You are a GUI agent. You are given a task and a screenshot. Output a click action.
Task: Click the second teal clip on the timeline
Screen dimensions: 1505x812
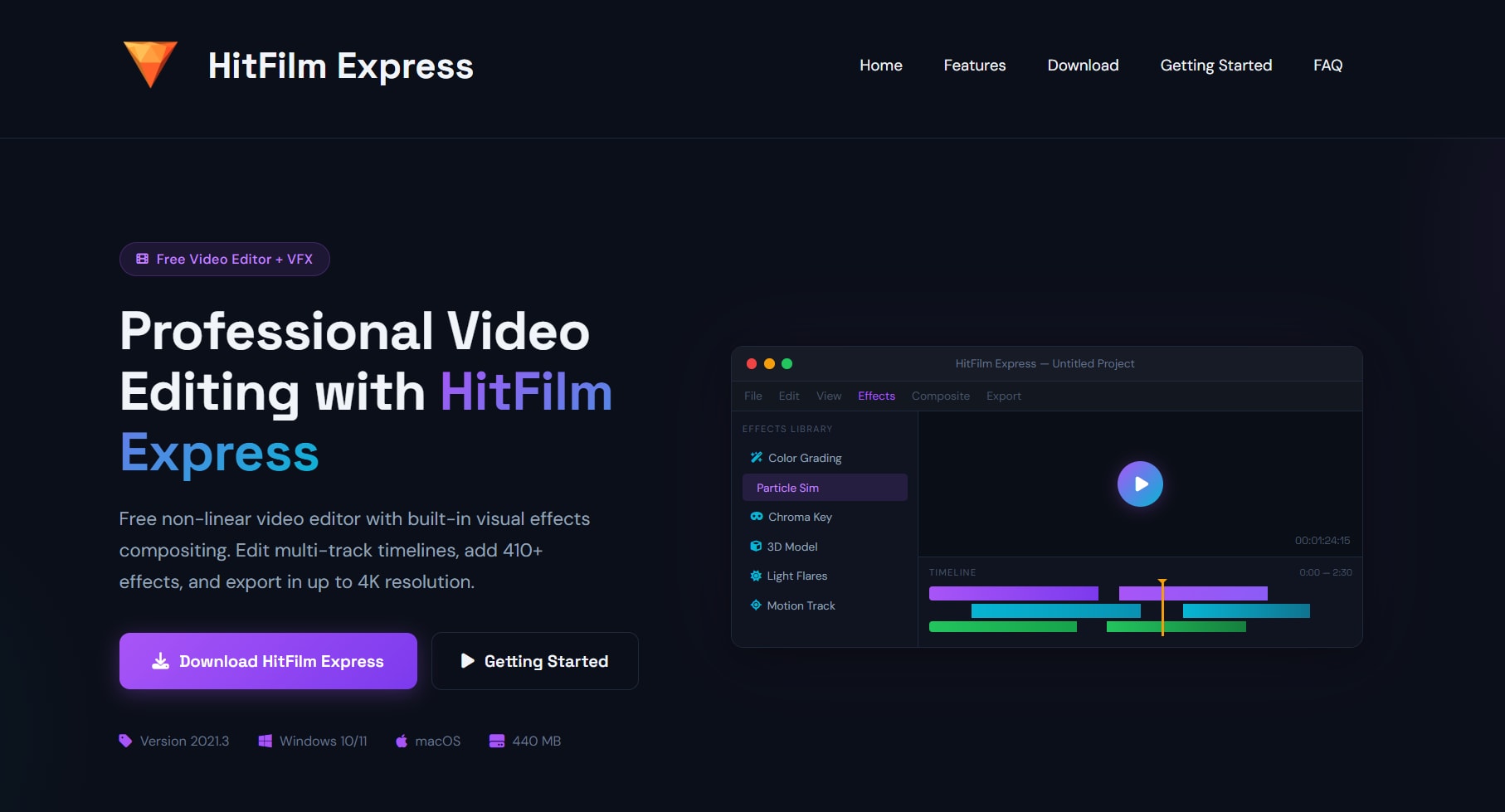pyautogui.click(x=1246, y=610)
